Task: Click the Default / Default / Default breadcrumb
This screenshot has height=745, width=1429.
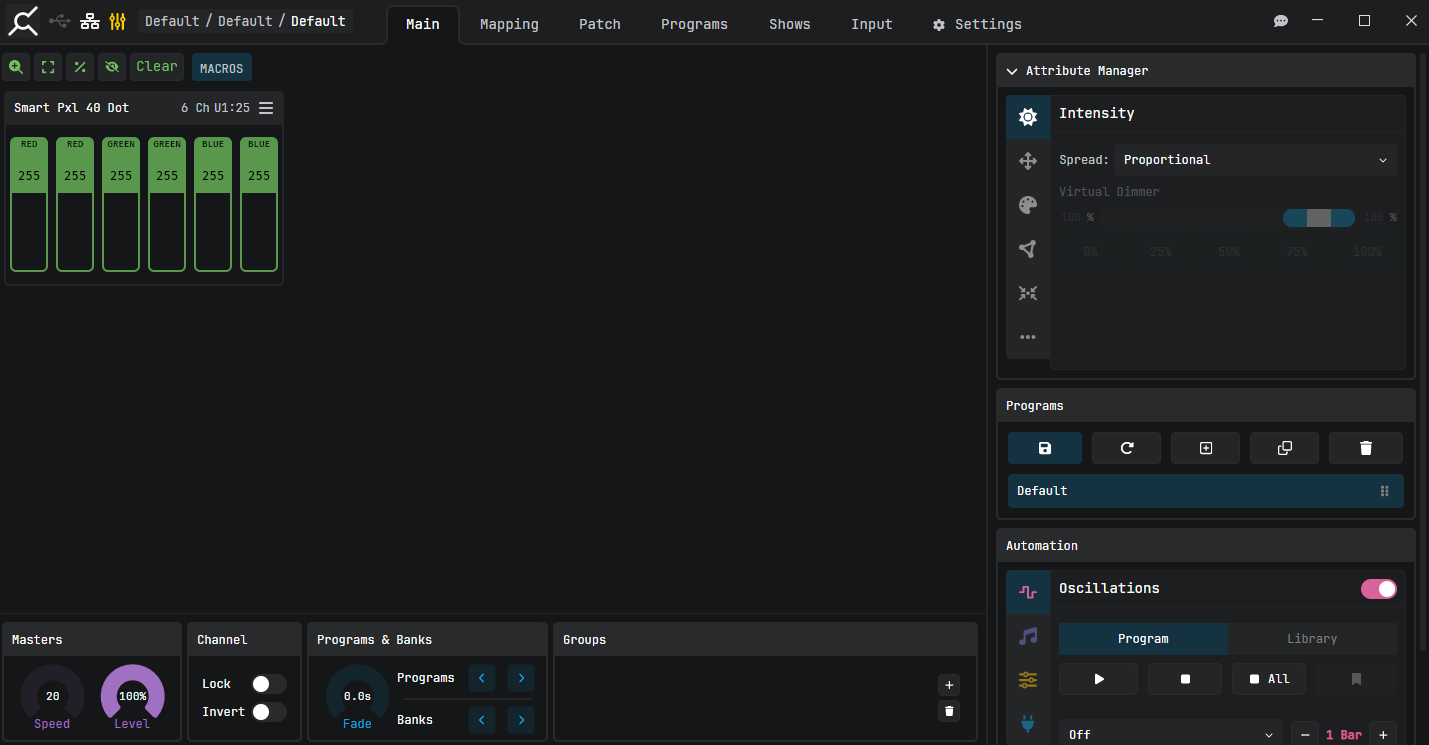Action: (x=245, y=21)
